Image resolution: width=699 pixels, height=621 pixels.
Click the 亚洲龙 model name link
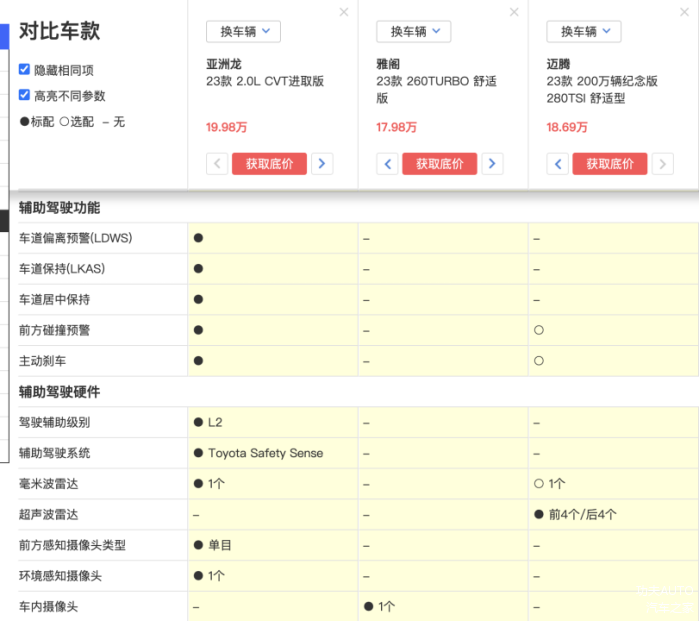[224, 64]
